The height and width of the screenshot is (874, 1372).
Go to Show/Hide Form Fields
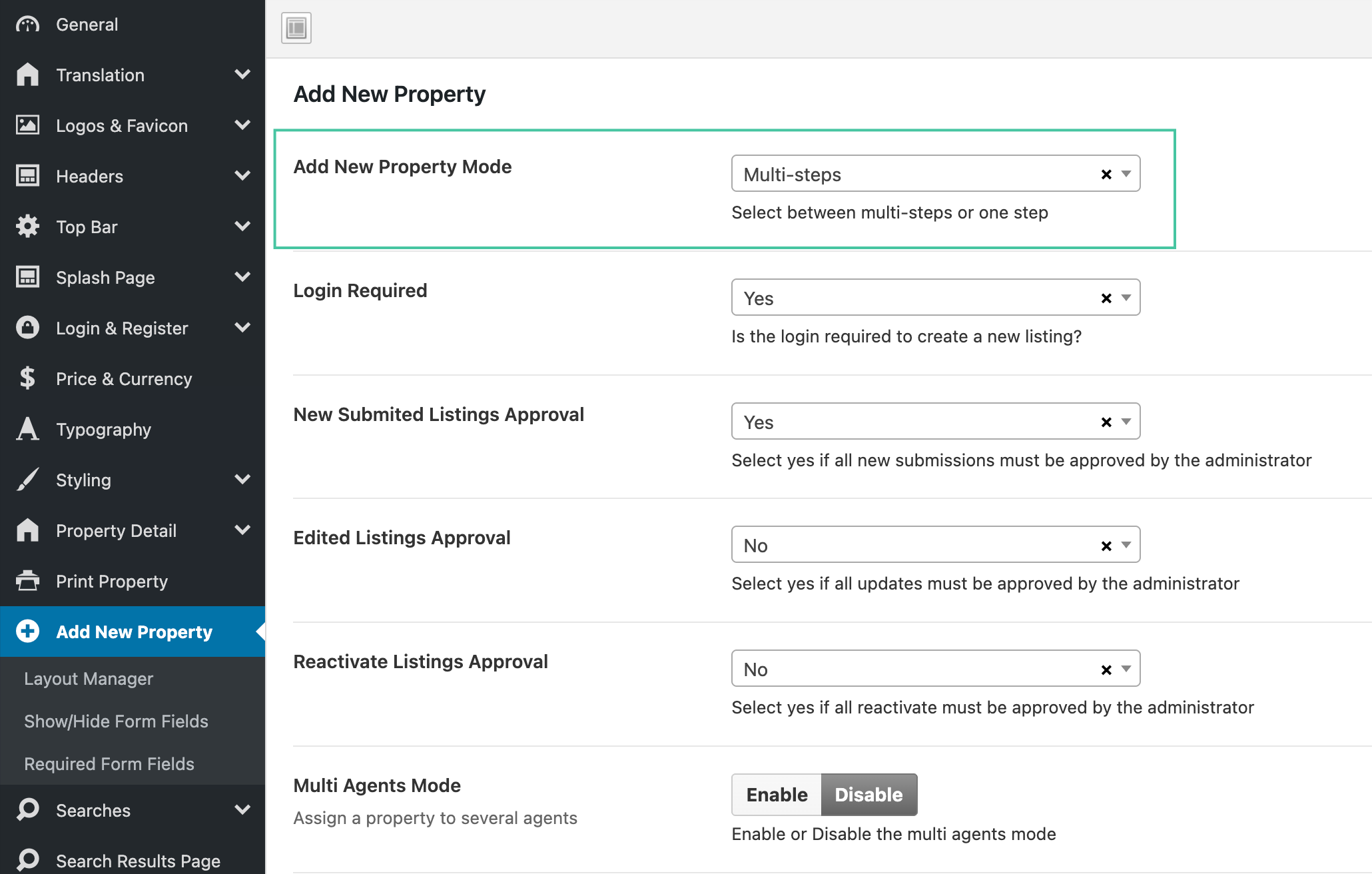116,721
